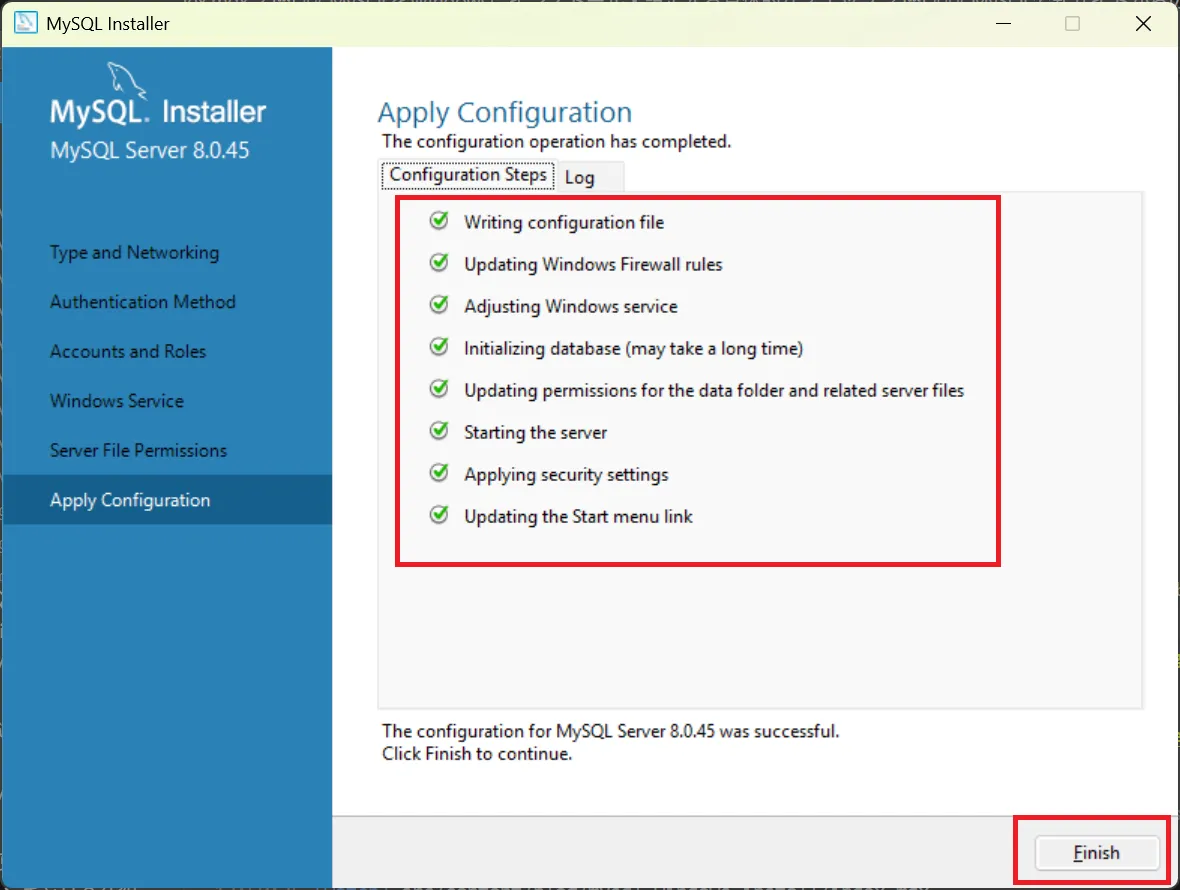Click 'Click Finish to continue.' message
Image resolution: width=1180 pixels, height=890 pixels.
476,754
